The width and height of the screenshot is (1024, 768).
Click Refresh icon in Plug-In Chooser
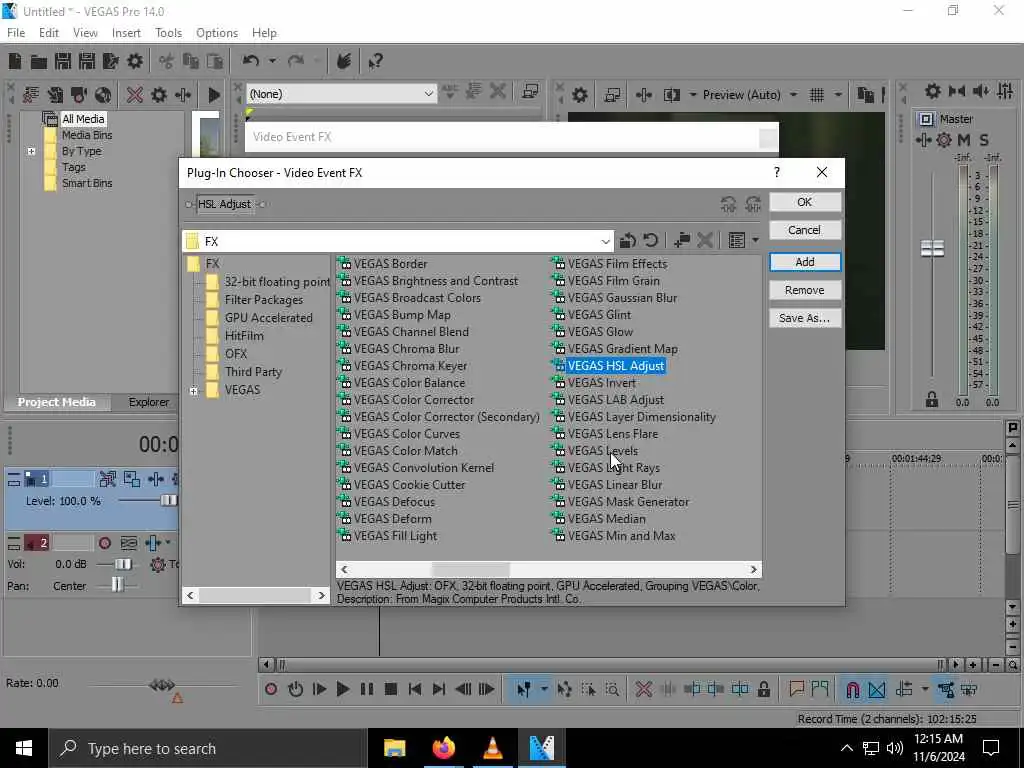(650, 241)
